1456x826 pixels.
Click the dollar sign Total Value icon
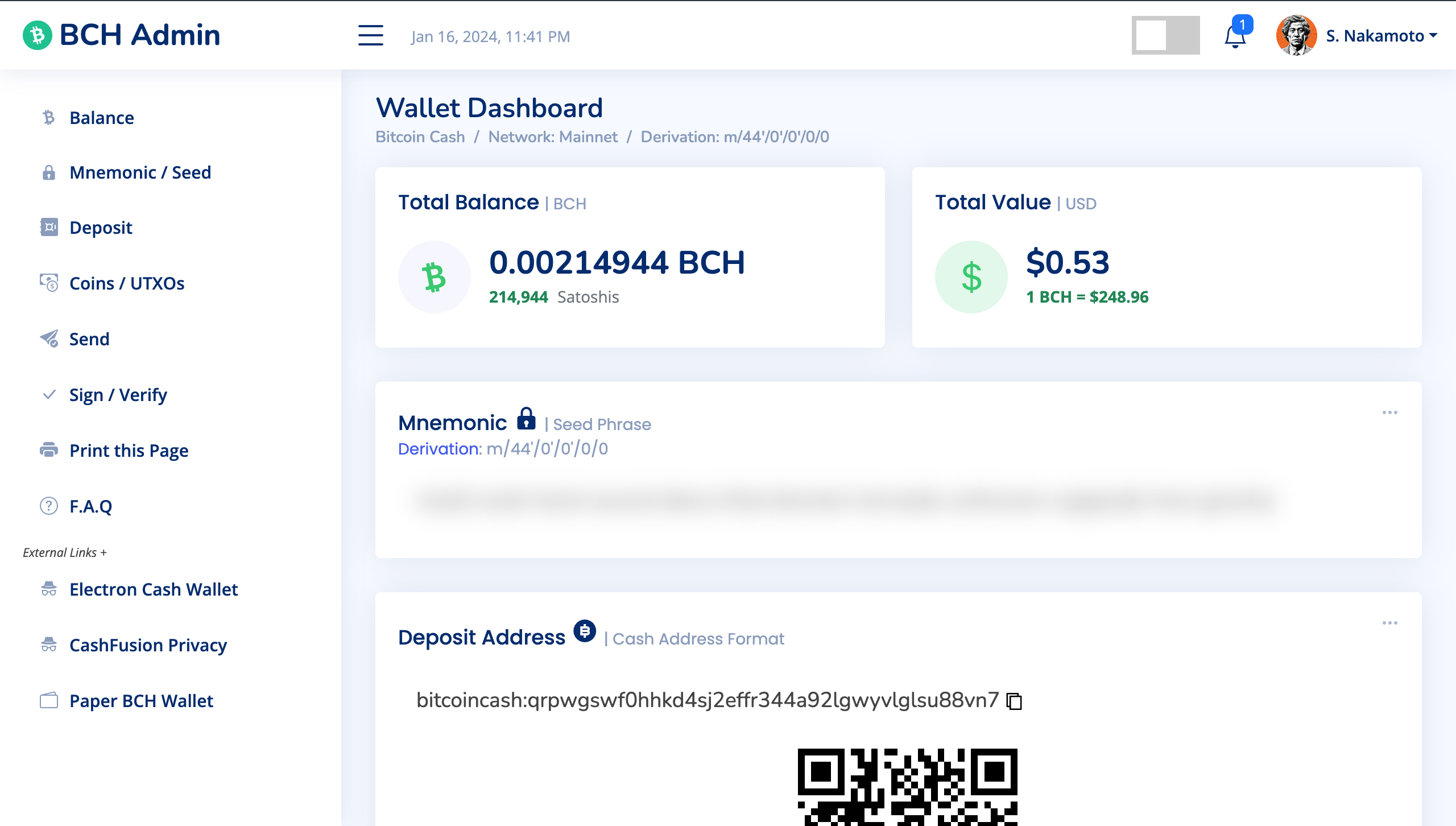pos(971,277)
